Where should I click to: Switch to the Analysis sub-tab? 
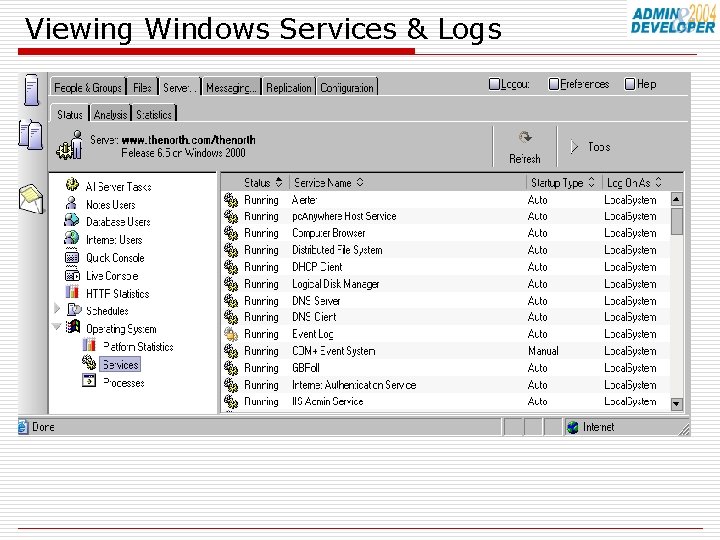tap(110, 114)
